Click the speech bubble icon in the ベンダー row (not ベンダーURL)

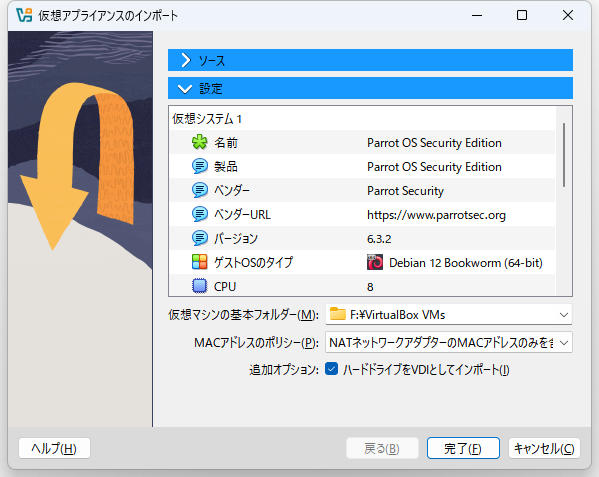[x=199, y=190]
